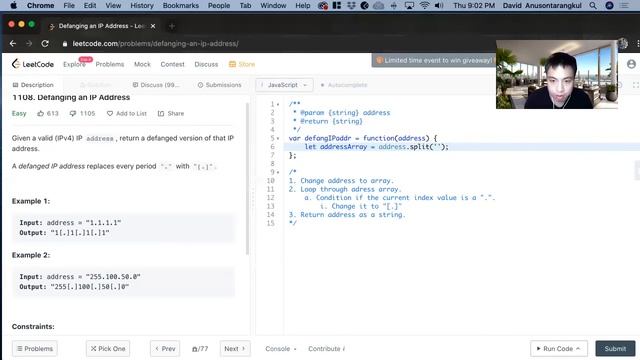The image size is (640, 360).
Task: Toggle fullscreen editor icon
Action: click(x=636, y=85)
